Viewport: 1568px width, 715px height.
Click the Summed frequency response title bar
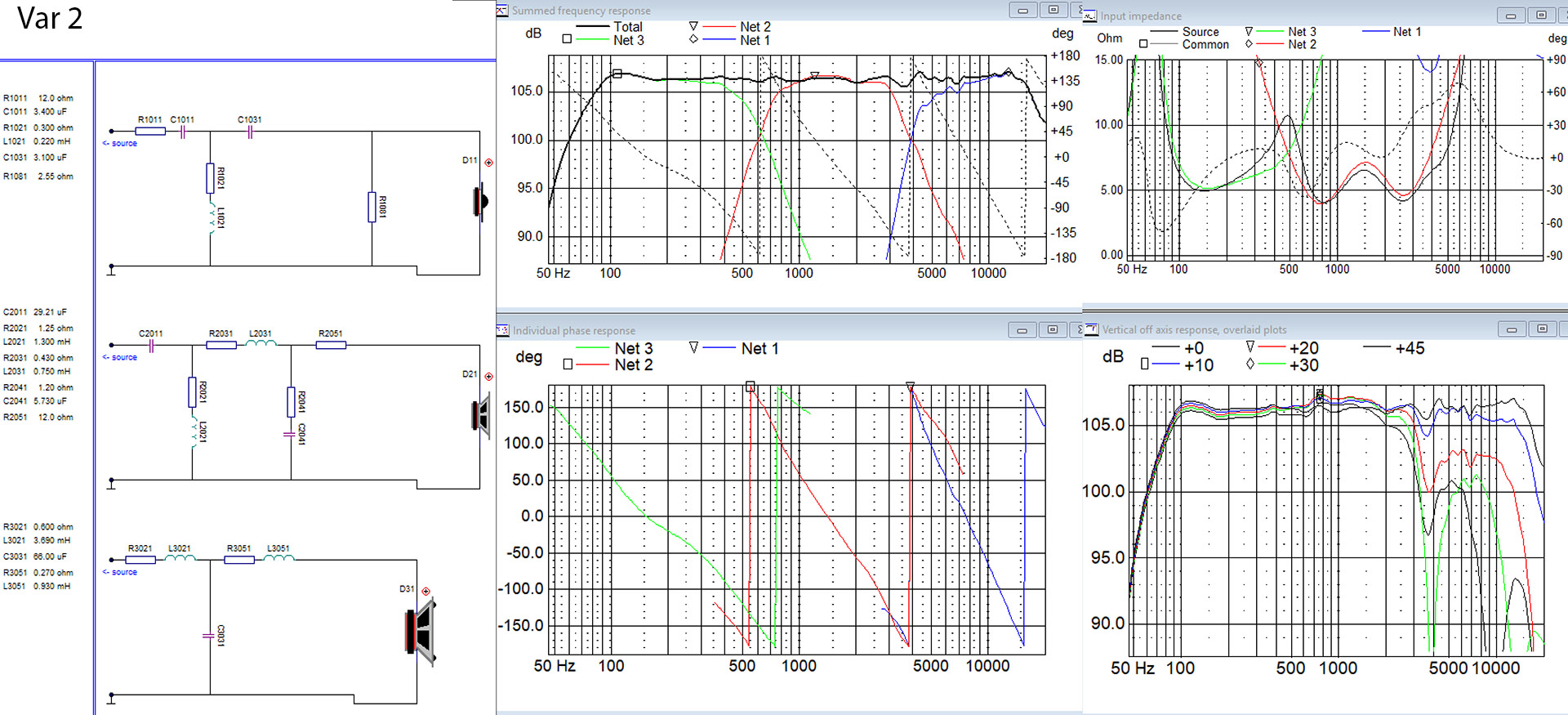(x=735, y=11)
